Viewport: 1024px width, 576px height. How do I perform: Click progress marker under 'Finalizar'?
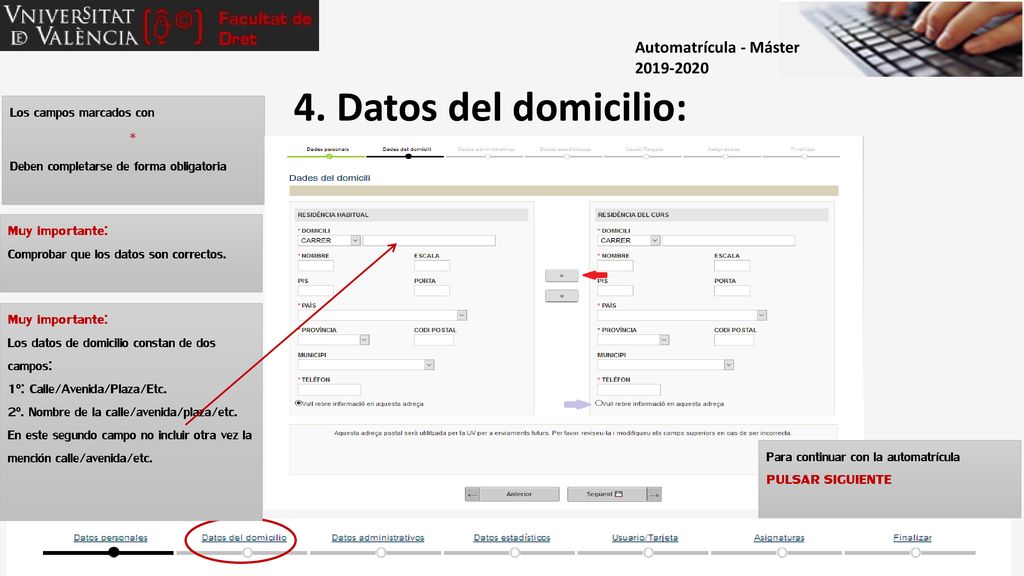tap(916, 552)
